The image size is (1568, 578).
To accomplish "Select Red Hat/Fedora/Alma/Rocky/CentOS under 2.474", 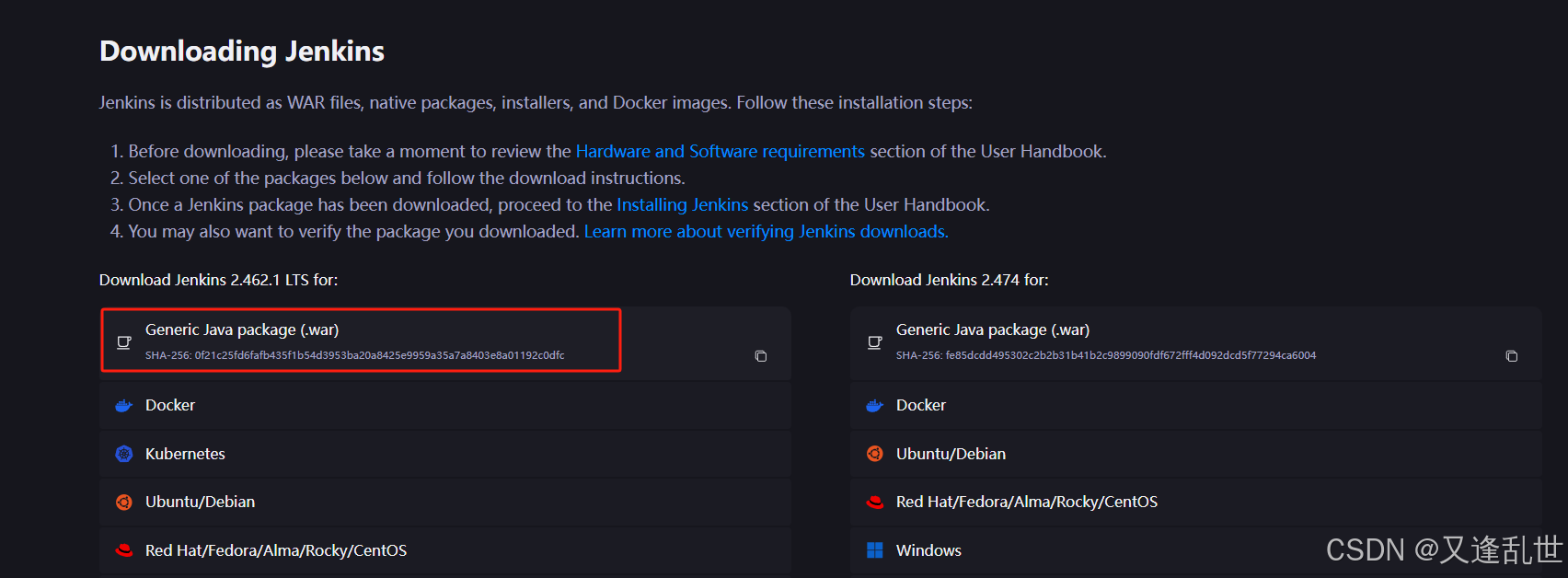I will [x=1196, y=502].
